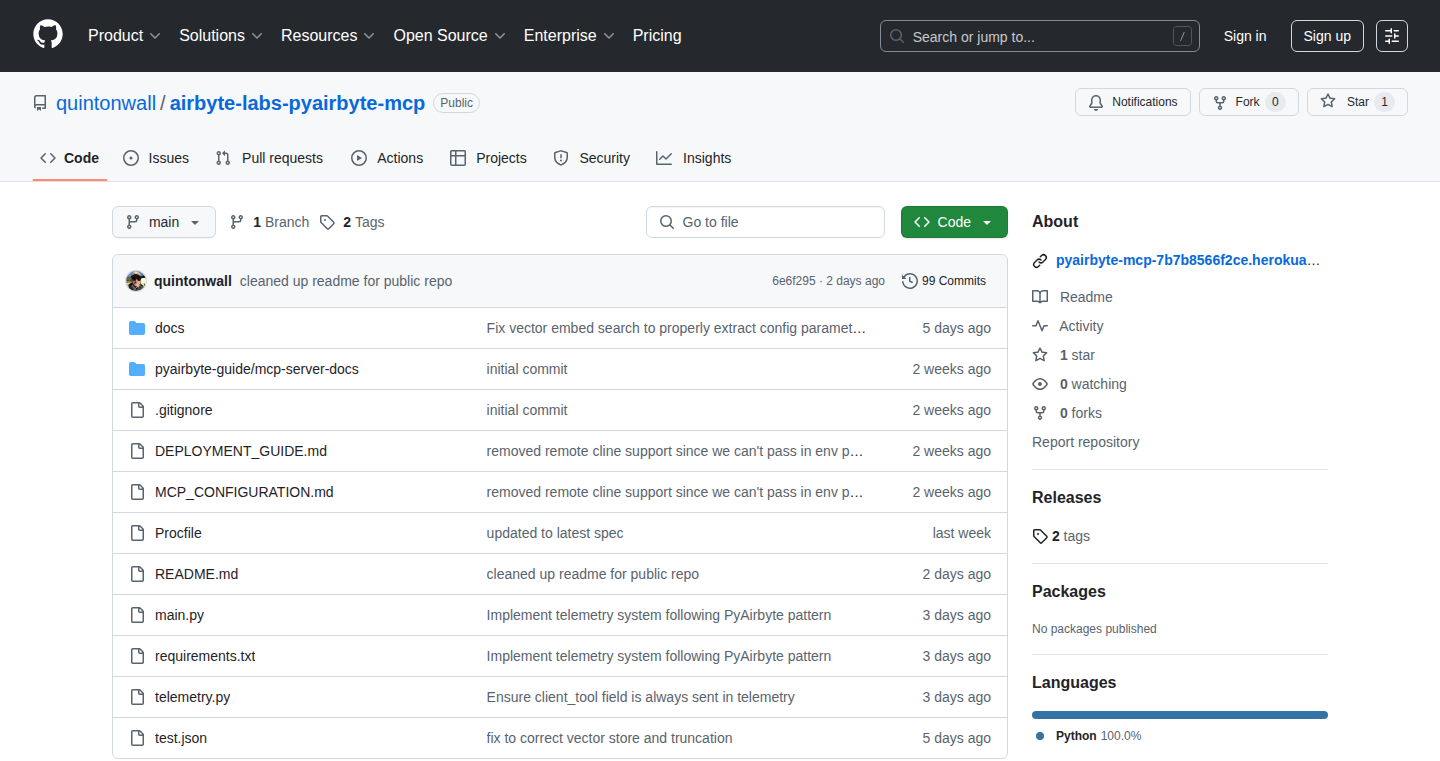
Task: Click the repository icon before quintonwall
Action: pos(40,103)
